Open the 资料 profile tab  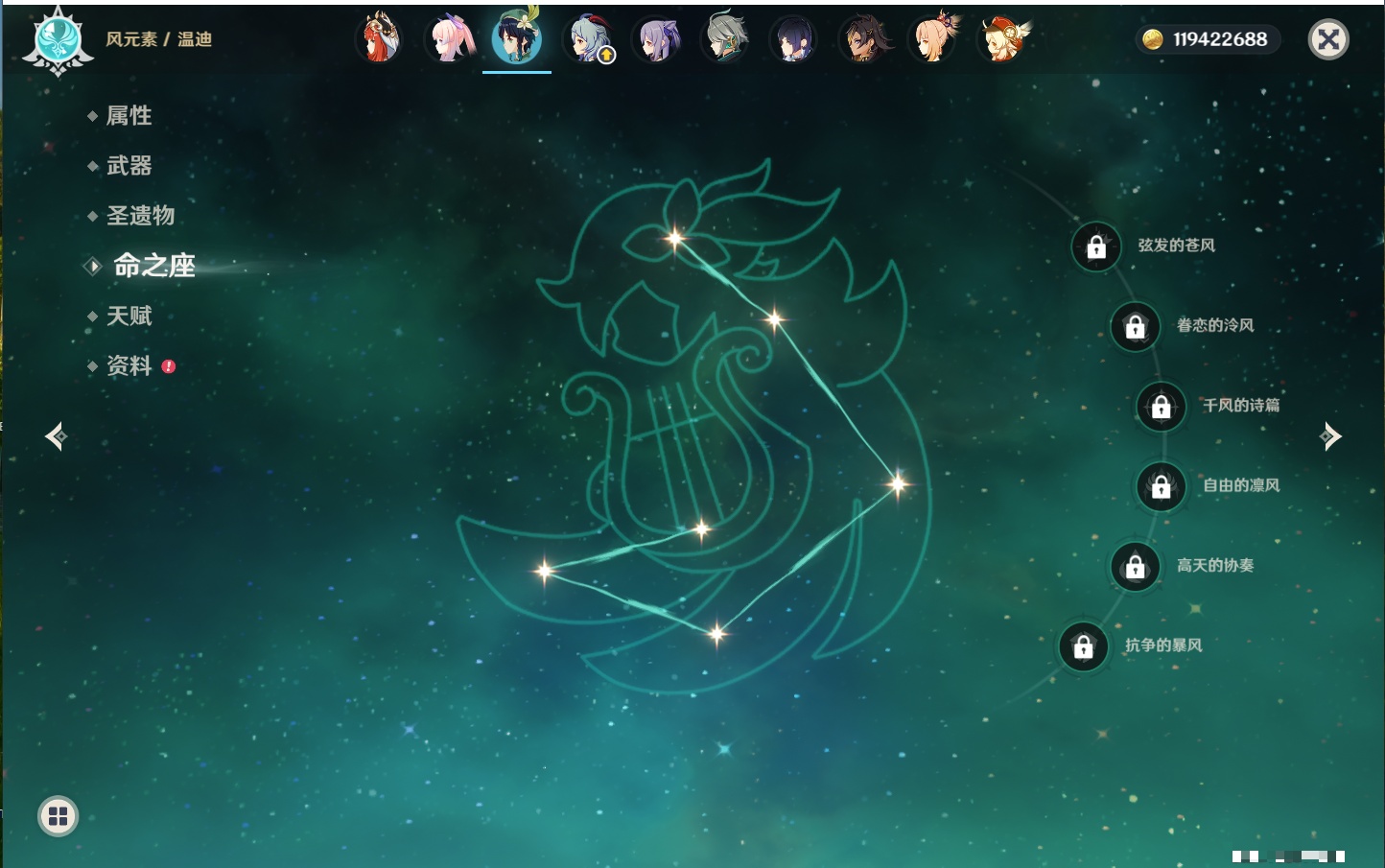coord(129,365)
